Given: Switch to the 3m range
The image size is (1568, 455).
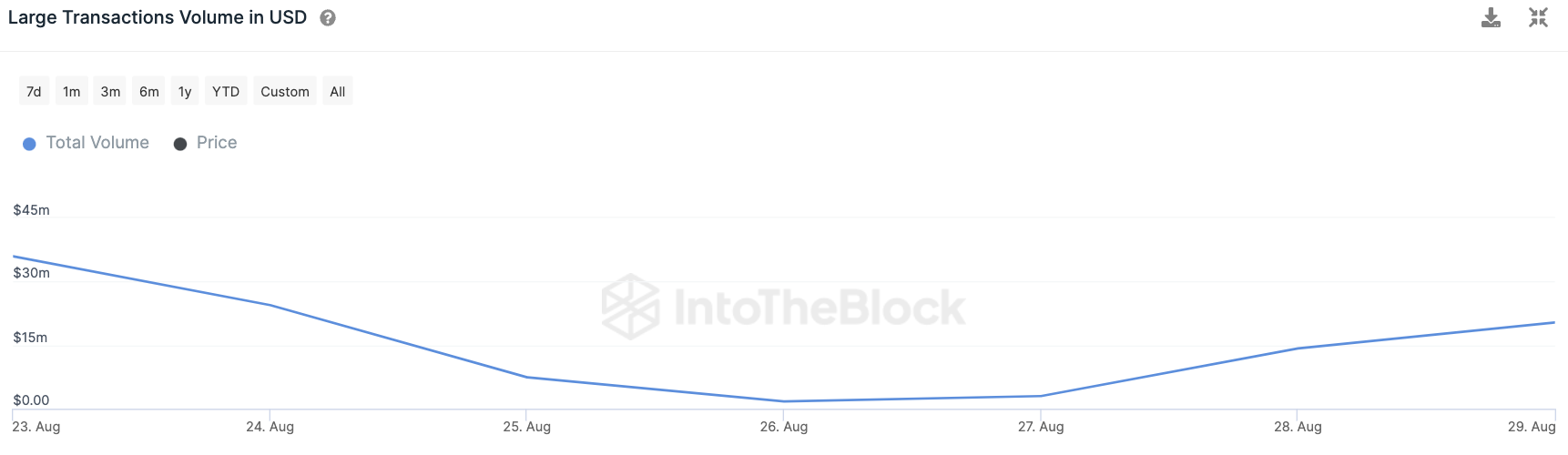Looking at the screenshot, I should coord(110,91).
